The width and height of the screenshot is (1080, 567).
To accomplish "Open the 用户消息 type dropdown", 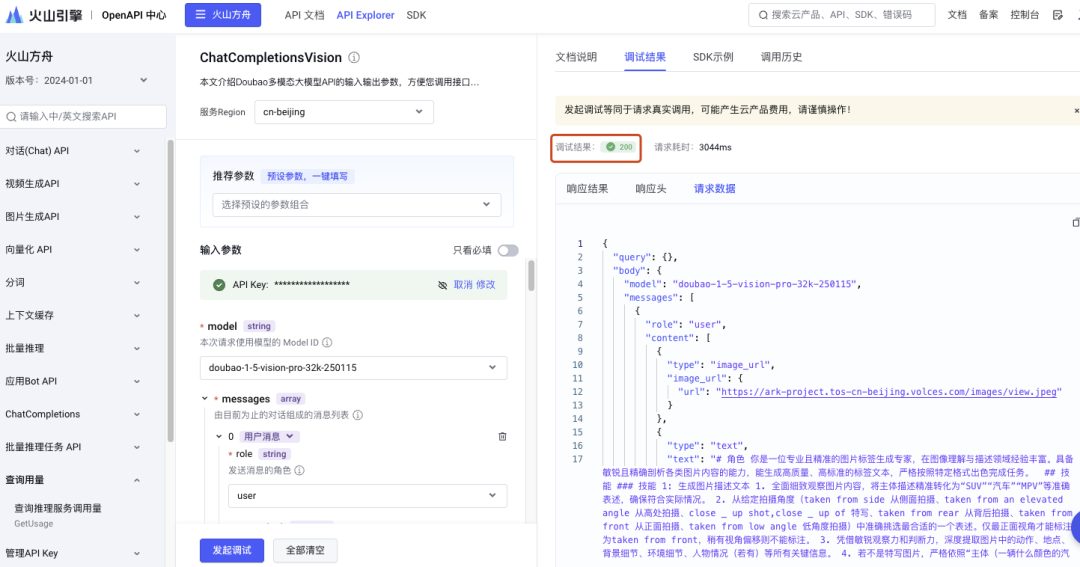I will pos(269,437).
